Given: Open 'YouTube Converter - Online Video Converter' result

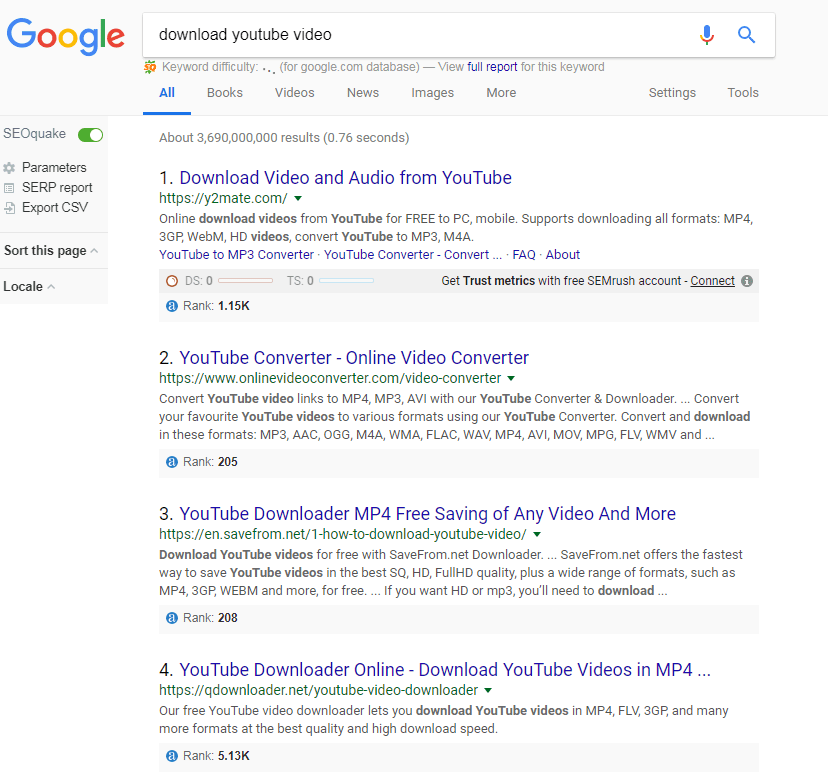Looking at the screenshot, I should pos(354,358).
